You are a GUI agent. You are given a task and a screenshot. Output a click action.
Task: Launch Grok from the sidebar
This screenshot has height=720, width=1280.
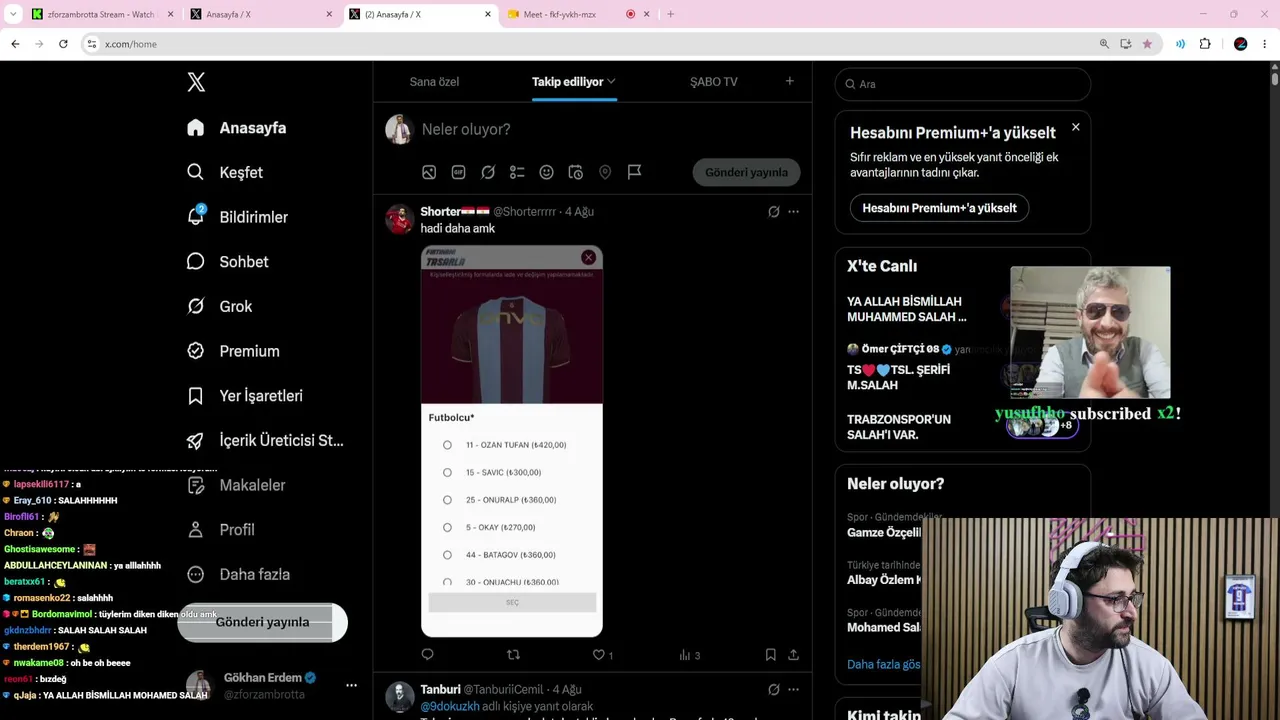220,306
